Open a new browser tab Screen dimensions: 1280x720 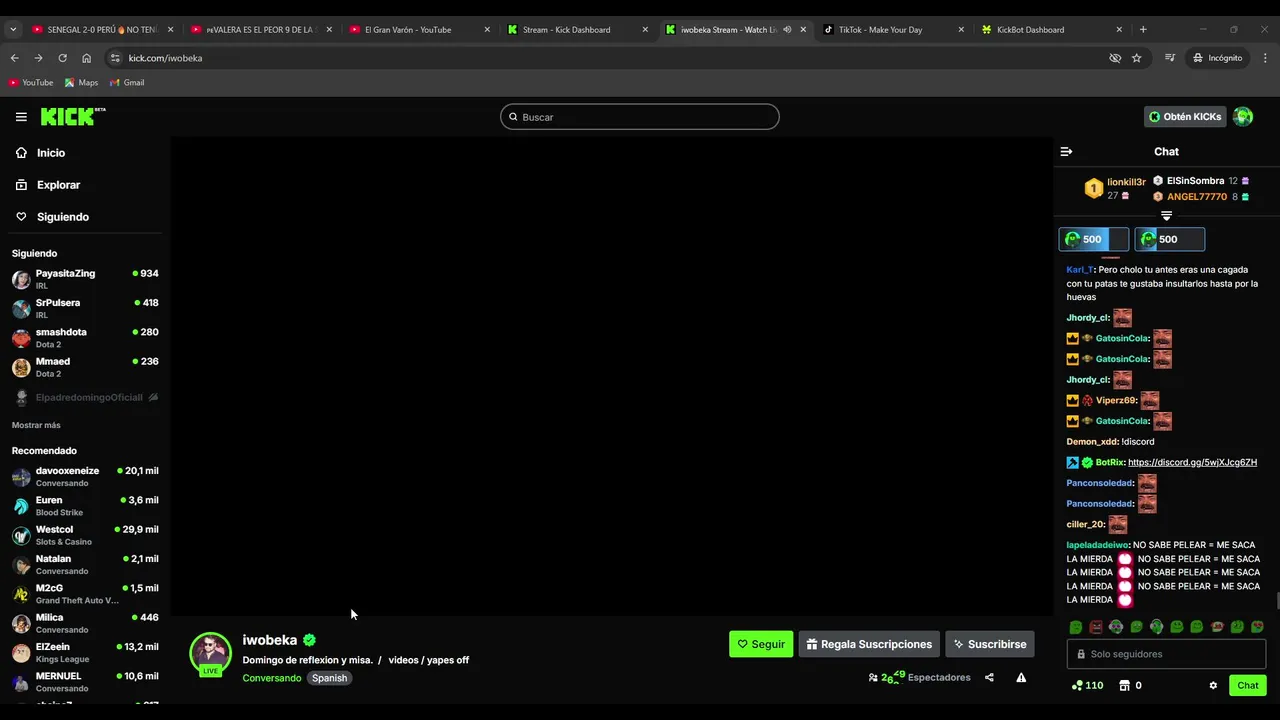pyautogui.click(x=1143, y=30)
